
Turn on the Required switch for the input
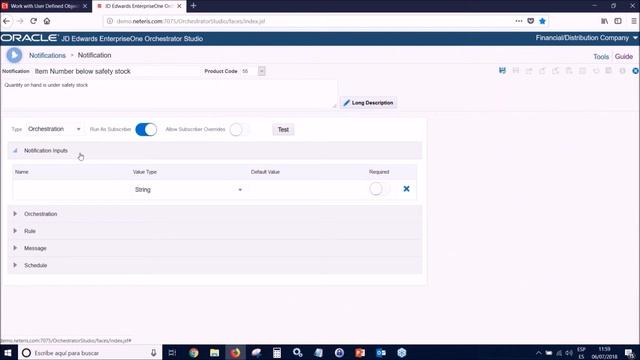click(380, 189)
